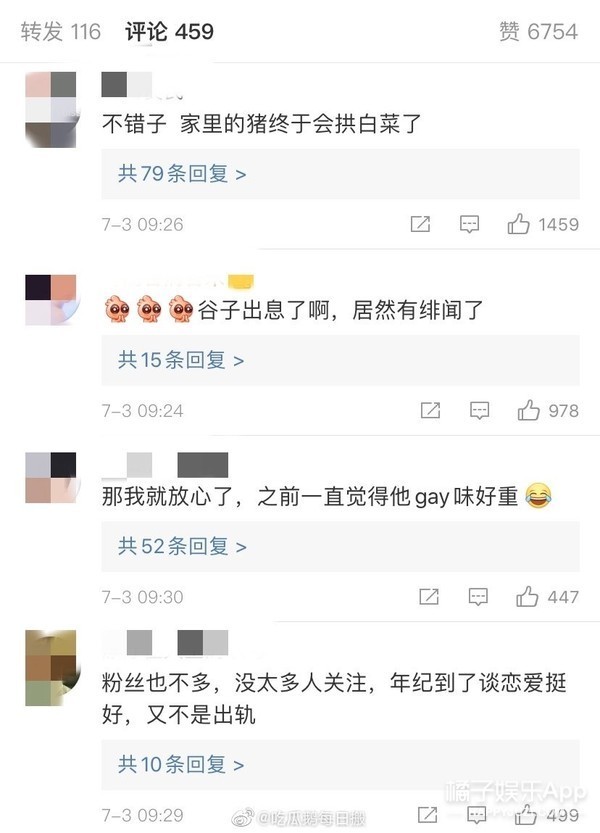Reply to the comment posted 7-3 09:24
The width and height of the screenshot is (600, 833).
pyautogui.click(x=479, y=410)
